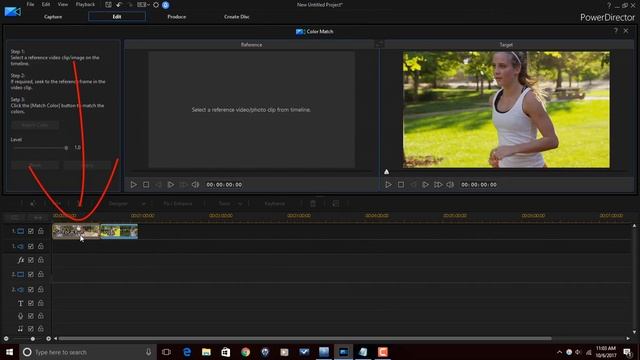This screenshot has height=360, width=640.
Task: Switch to the Capture module tab
Action: (x=53, y=17)
